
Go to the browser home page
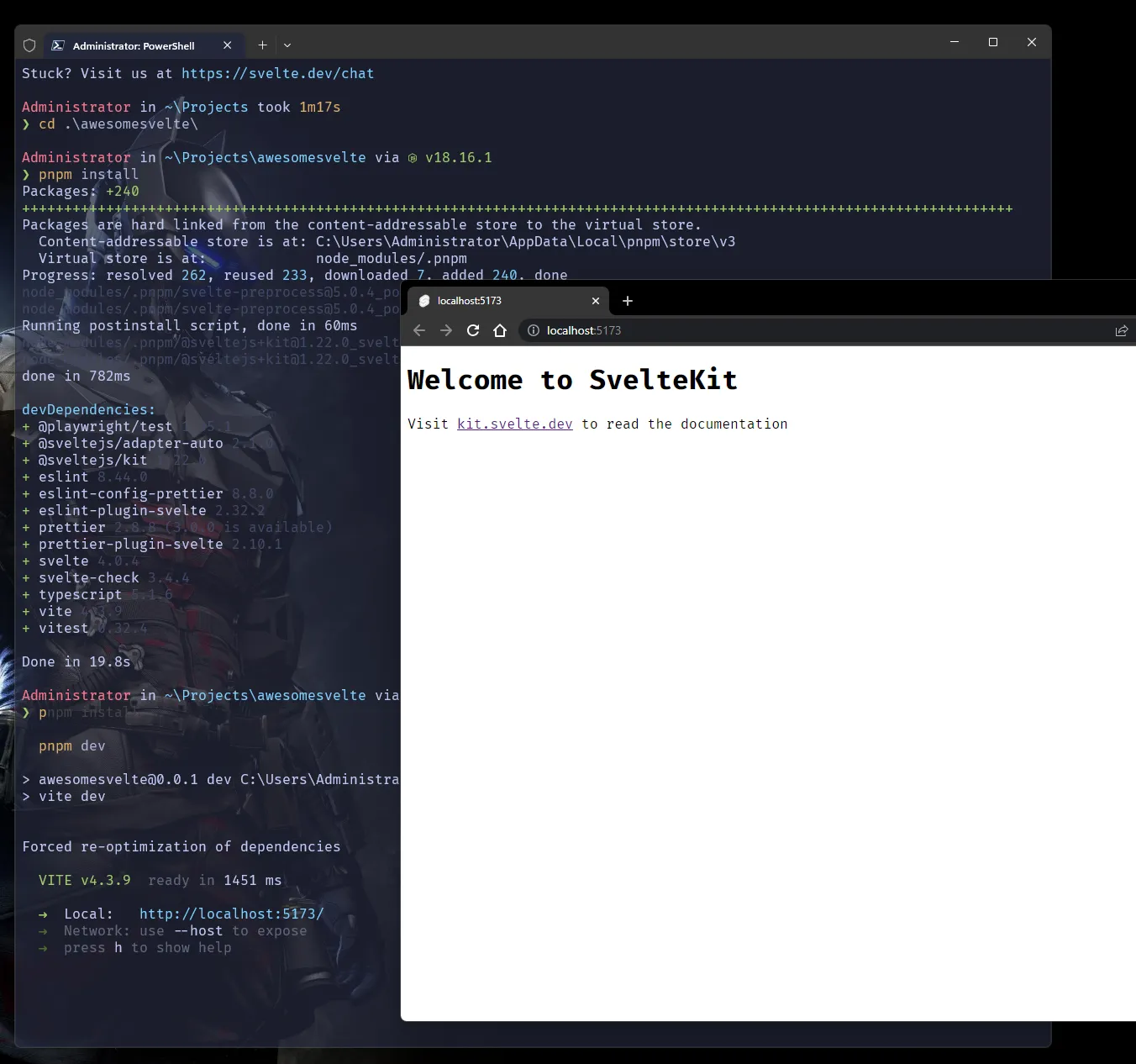tap(500, 330)
